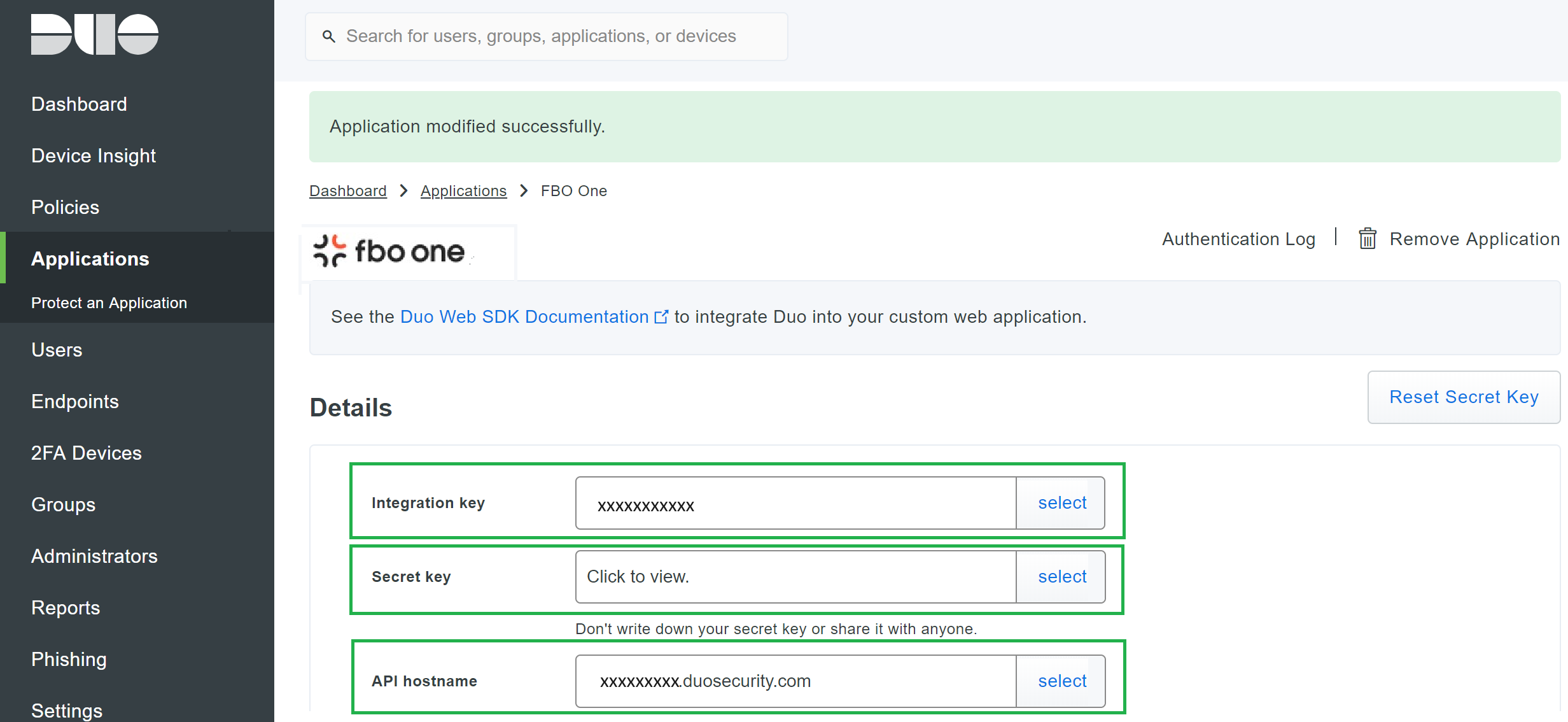
Task: Open Reports in sidebar
Action: pyautogui.click(x=66, y=607)
